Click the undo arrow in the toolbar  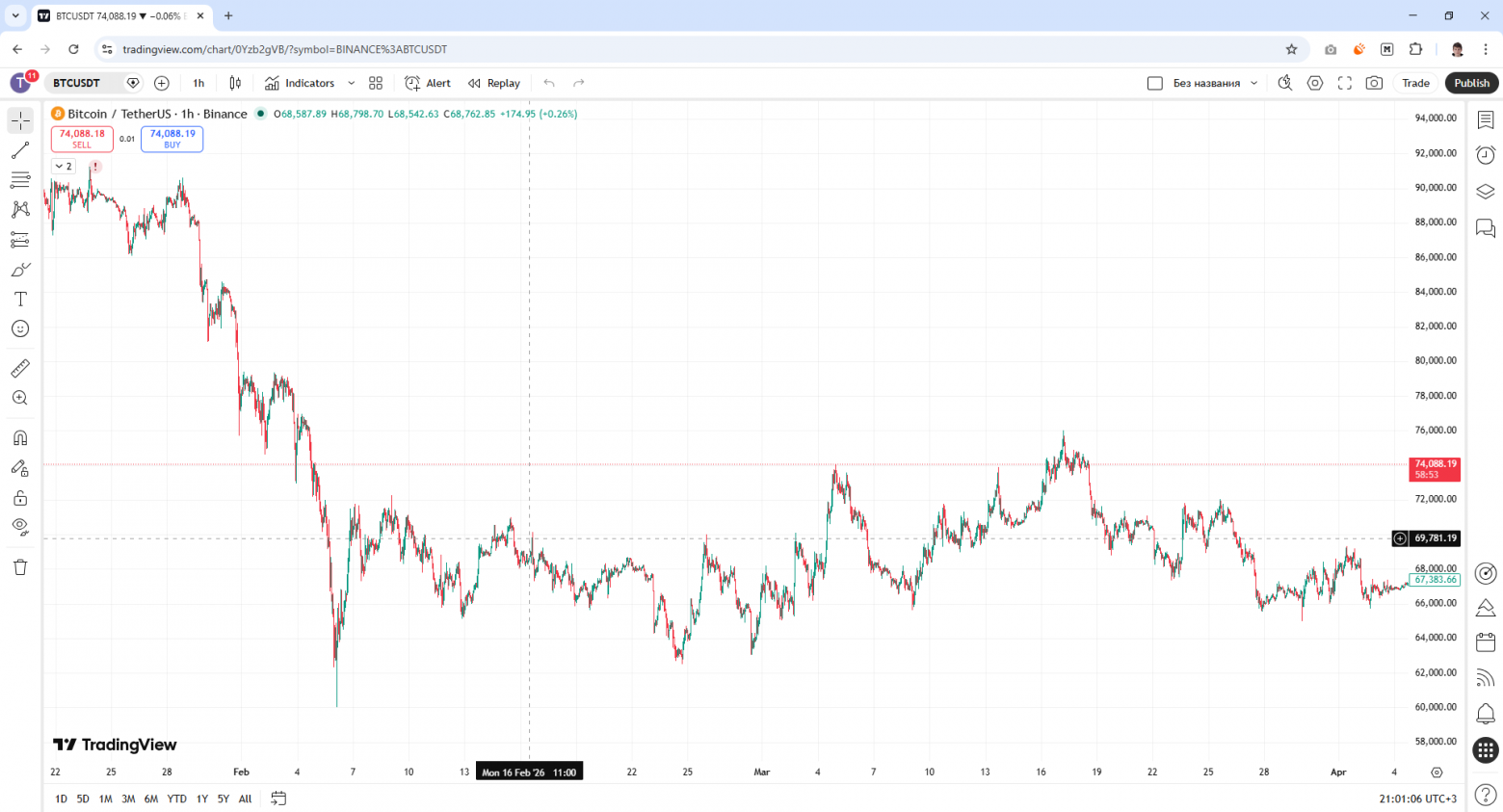549,83
